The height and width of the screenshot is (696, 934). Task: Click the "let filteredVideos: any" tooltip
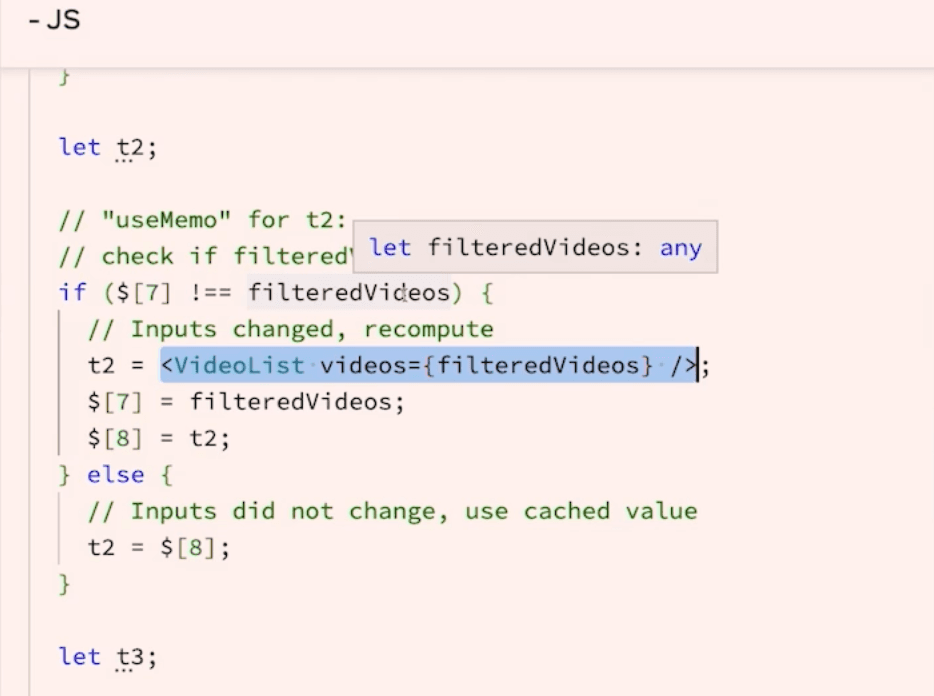click(536, 247)
